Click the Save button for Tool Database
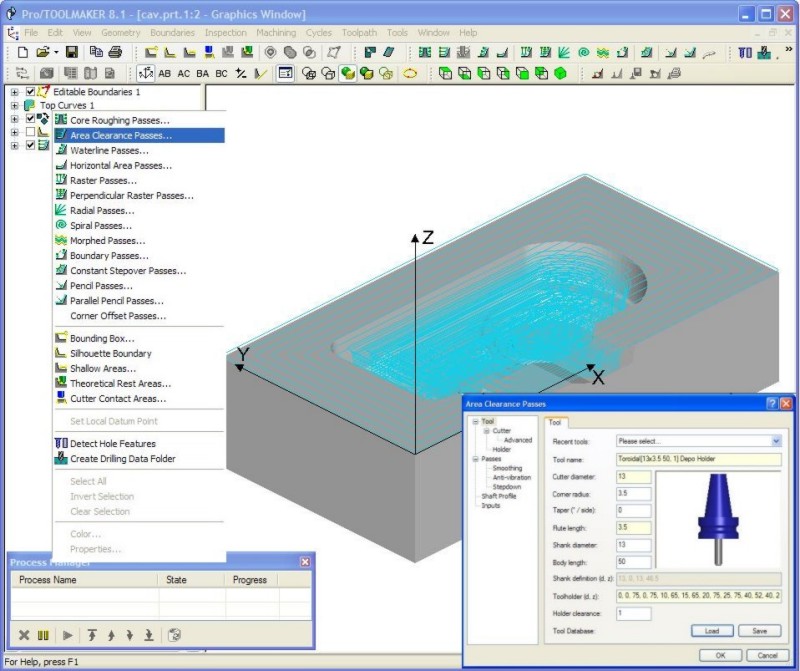The width and height of the screenshot is (800, 671). 760,631
